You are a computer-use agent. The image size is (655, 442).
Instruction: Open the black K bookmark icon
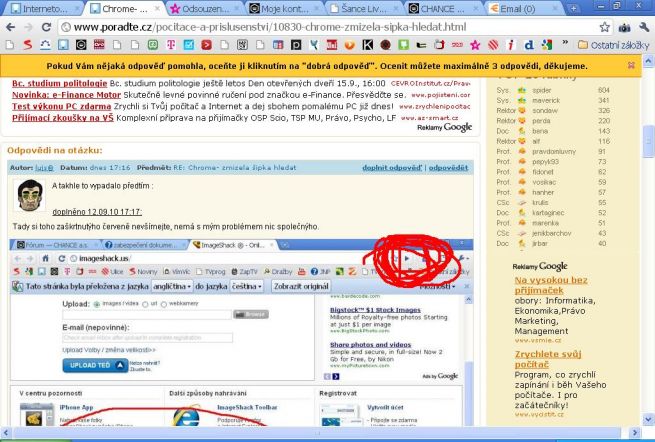click(368, 45)
